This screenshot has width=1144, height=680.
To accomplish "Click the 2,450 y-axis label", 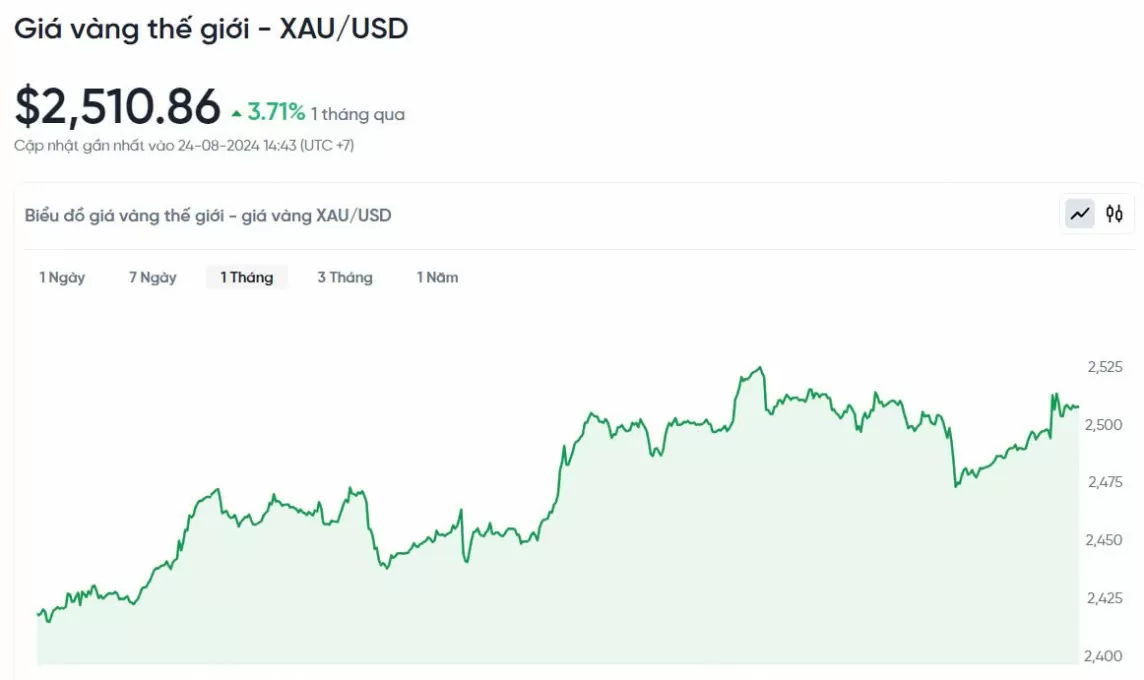I will 1104,541.
